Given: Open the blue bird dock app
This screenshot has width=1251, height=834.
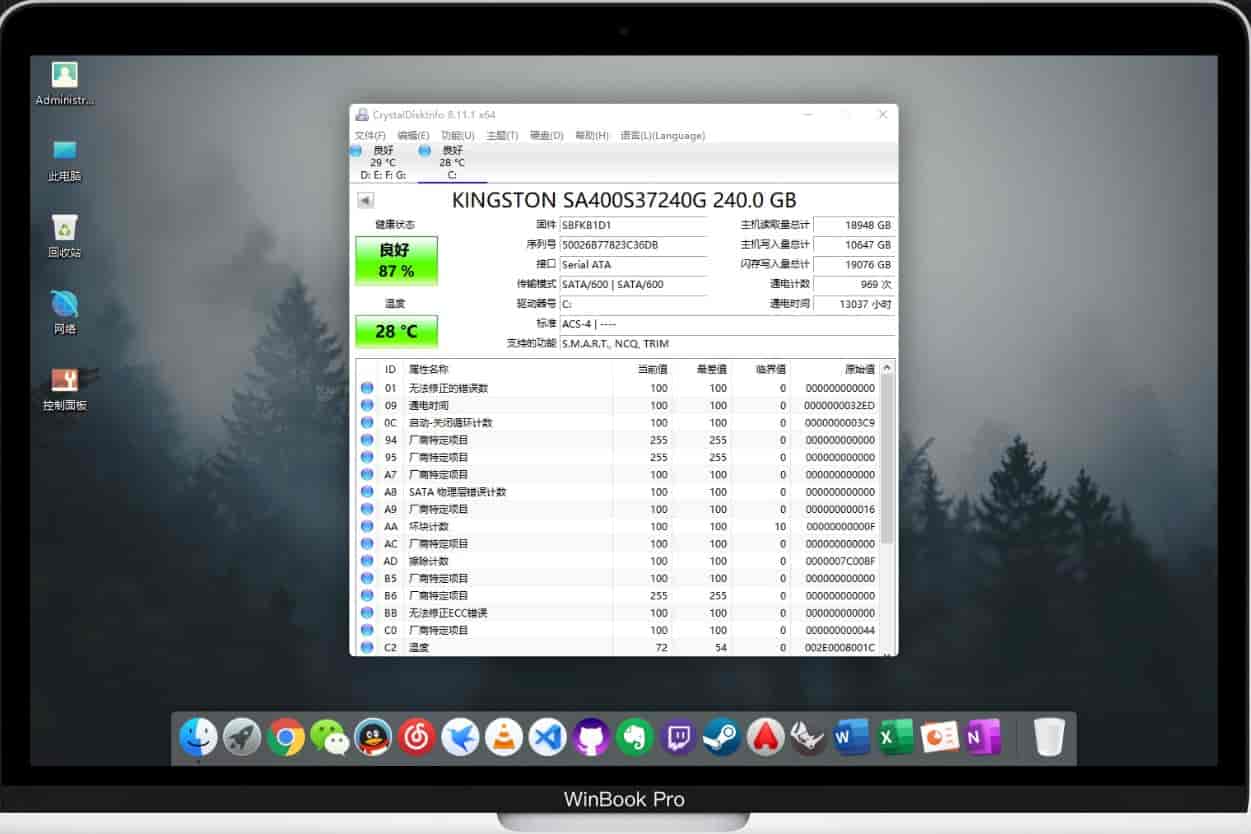Looking at the screenshot, I should 460,738.
